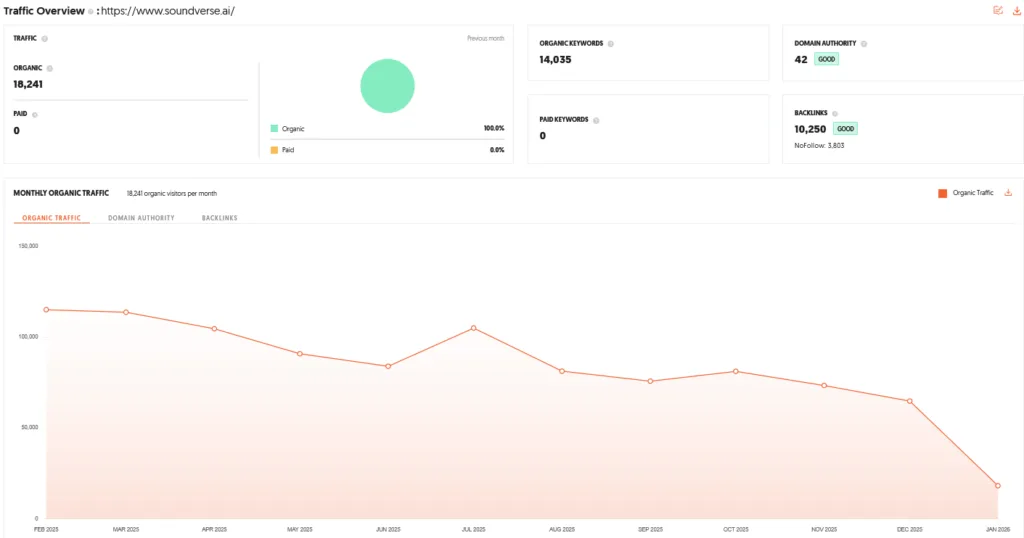Click the Organic Traffic legend label
This screenshot has height=538, width=1024.
click(x=973, y=193)
